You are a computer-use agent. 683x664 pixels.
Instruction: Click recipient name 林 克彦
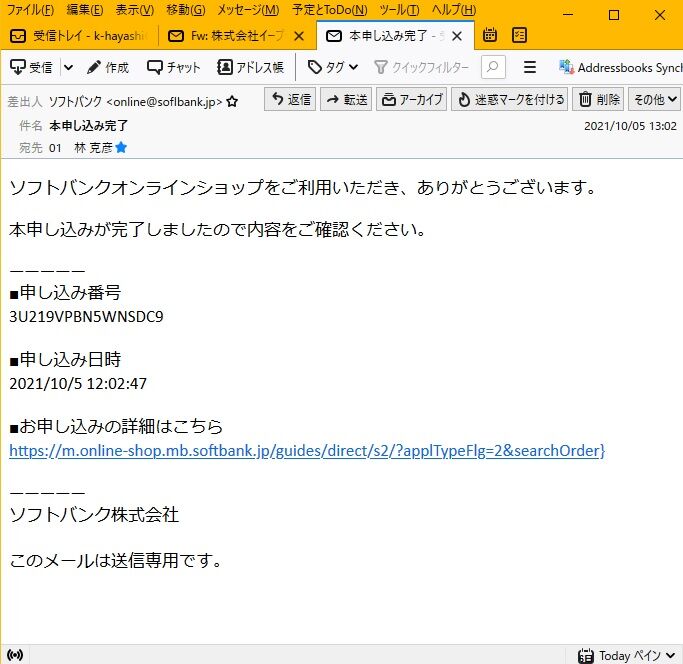[93, 148]
